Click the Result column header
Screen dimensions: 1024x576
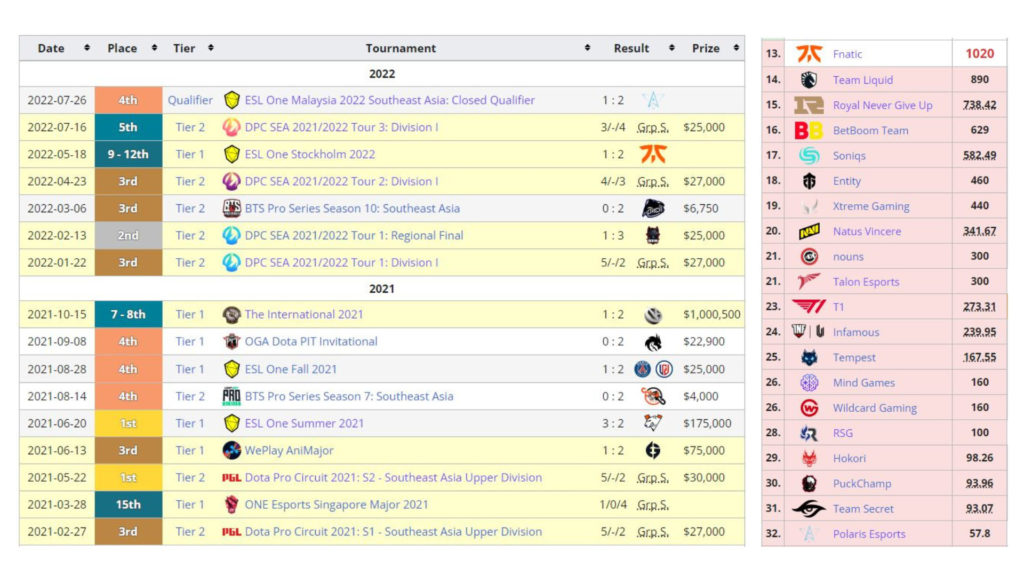click(x=630, y=47)
